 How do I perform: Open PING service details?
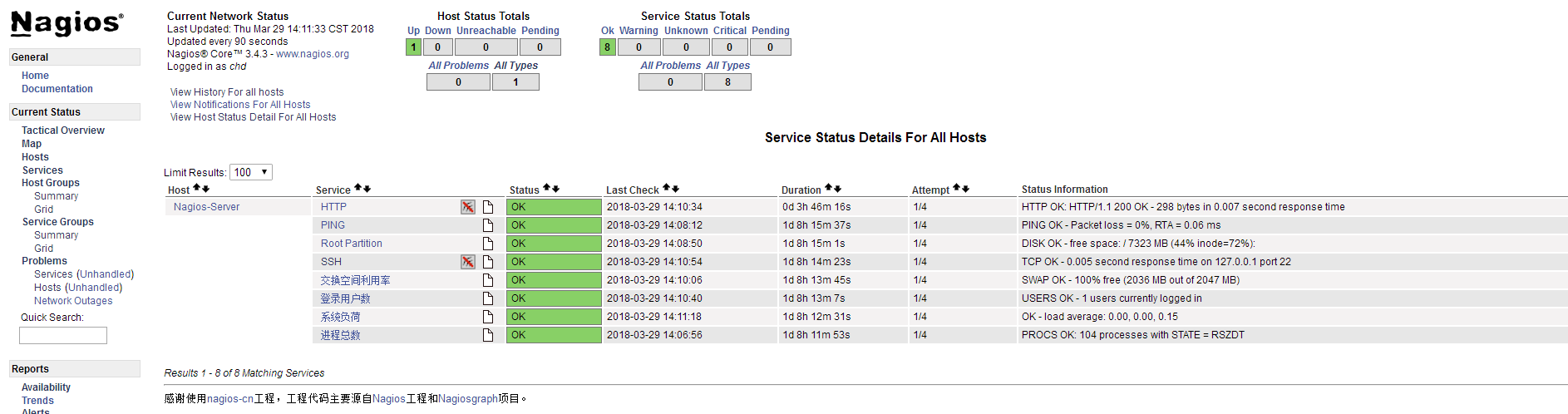point(333,225)
